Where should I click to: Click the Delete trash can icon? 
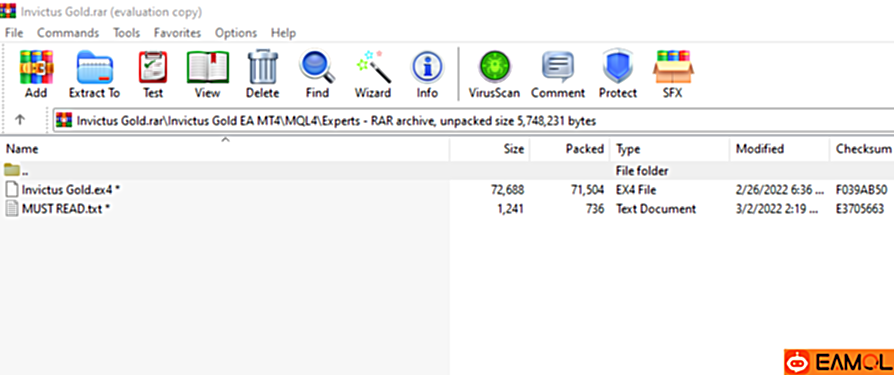[263, 67]
